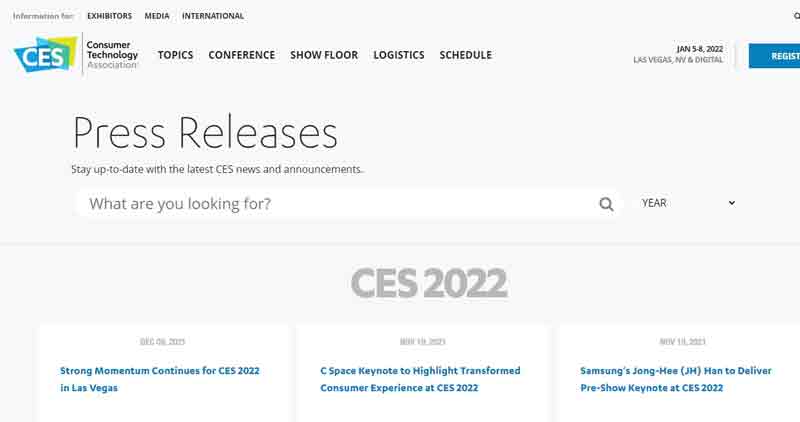This screenshot has height=422, width=800.
Task: Follow the Exhibitors link in top bar
Action: coord(109,16)
